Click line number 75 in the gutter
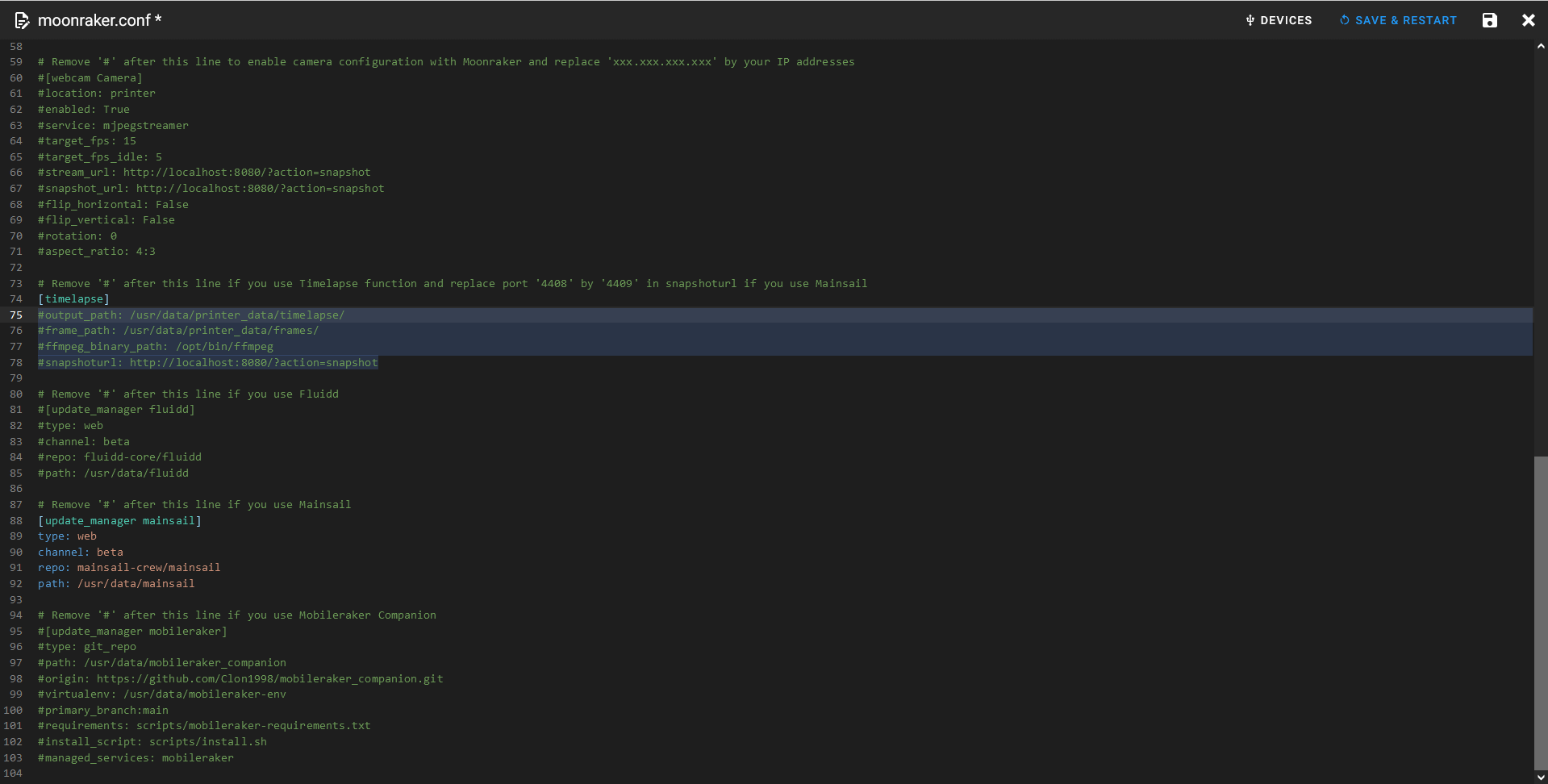This screenshot has height=784, width=1548. pyautogui.click(x=16, y=315)
